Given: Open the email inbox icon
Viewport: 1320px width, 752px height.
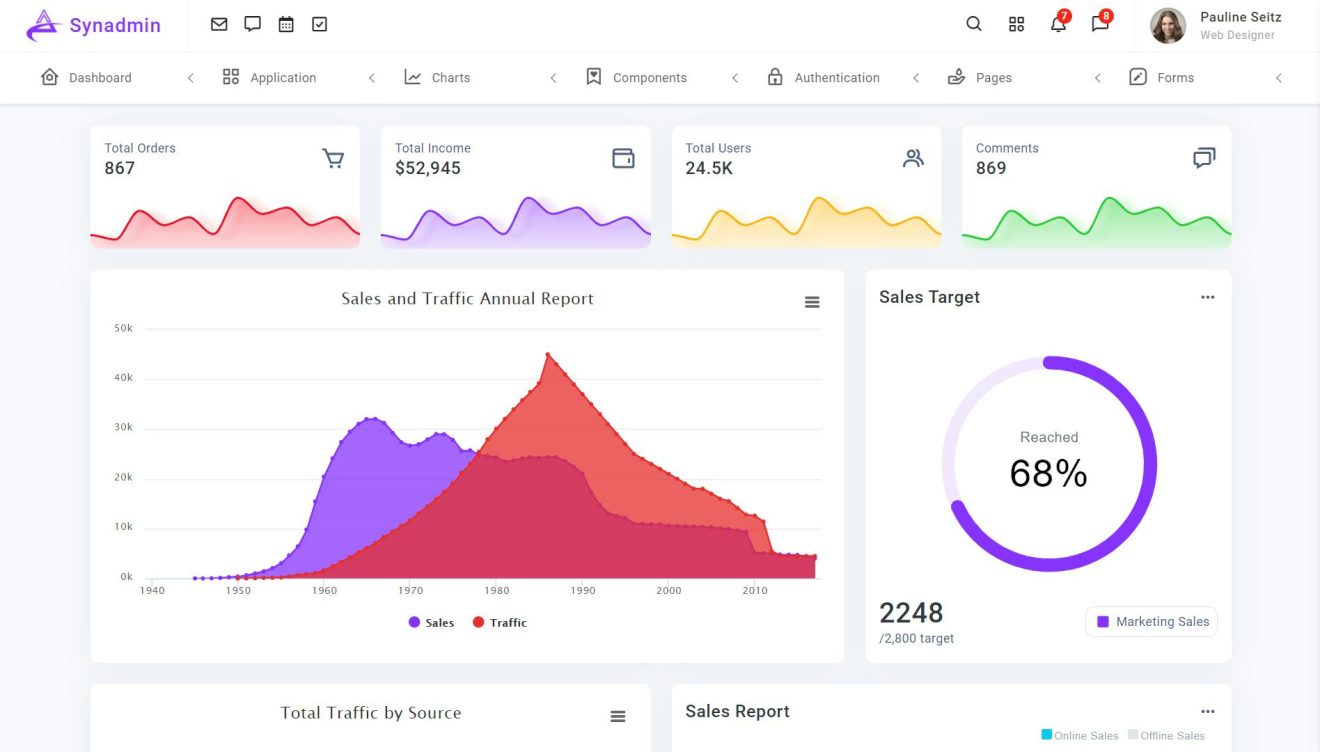Looking at the screenshot, I should pos(219,23).
